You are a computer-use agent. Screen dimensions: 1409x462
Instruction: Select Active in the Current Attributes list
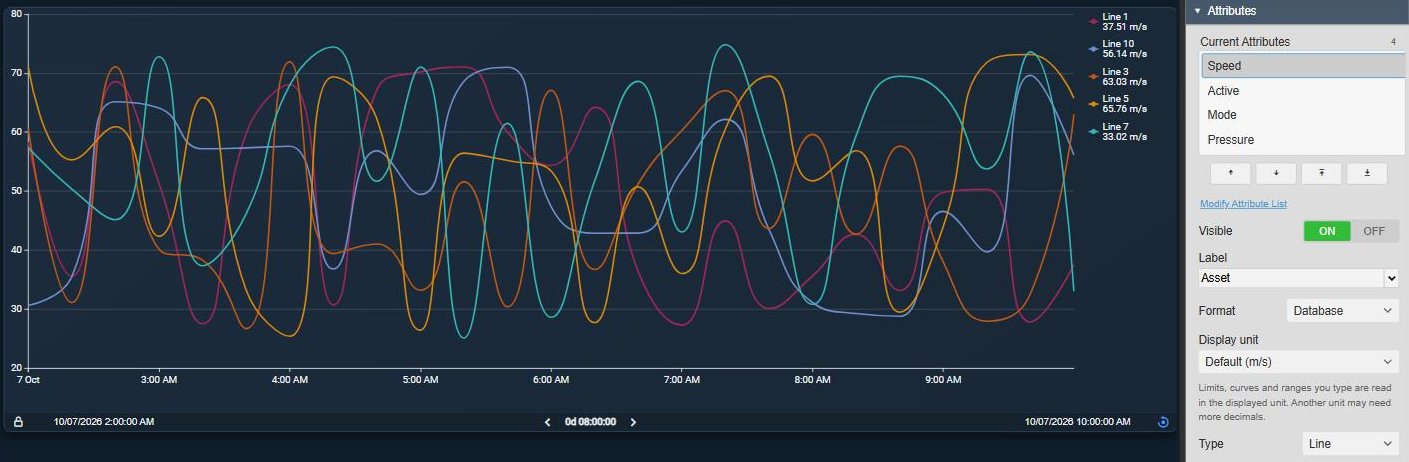(1303, 91)
